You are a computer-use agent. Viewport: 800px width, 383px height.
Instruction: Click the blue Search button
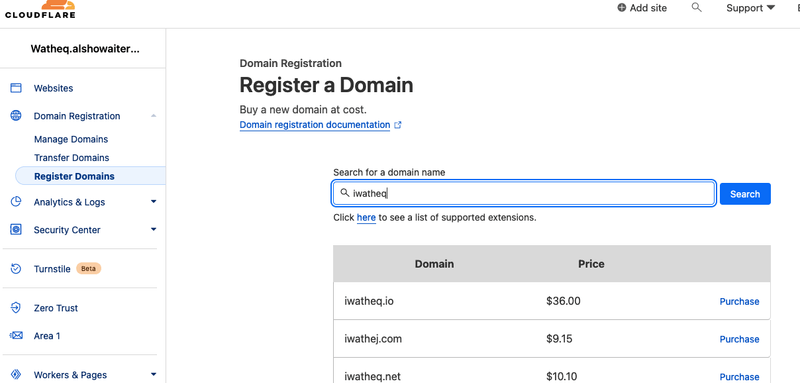pos(745,194)
